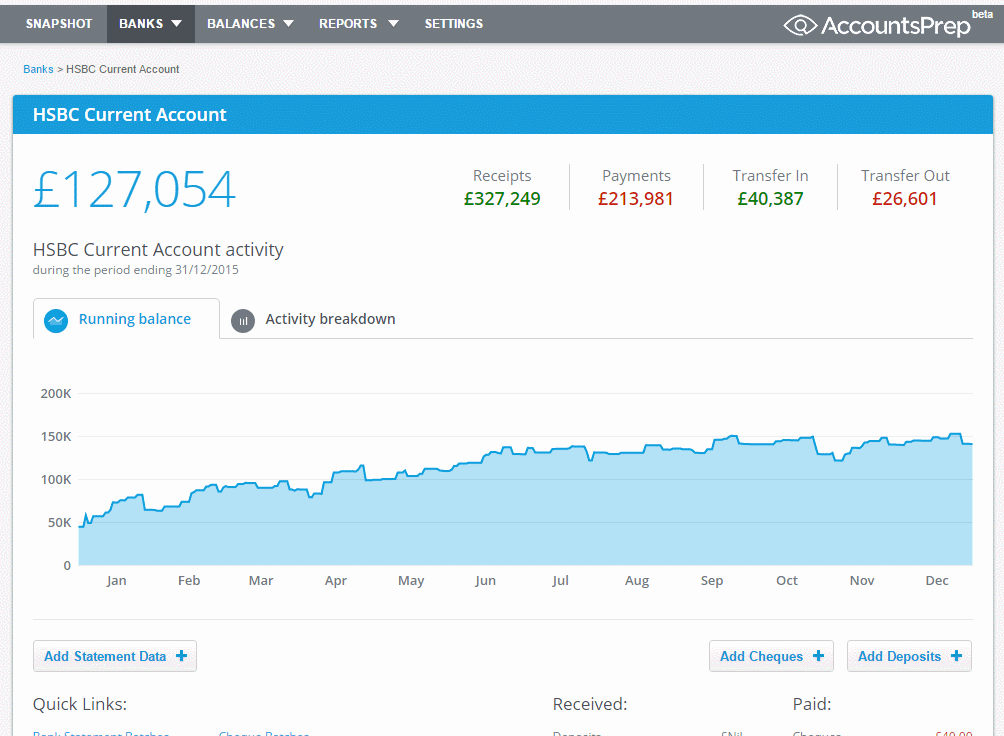
Task: Click the Running balance line-chart icon
Action: click(x=56, y=320)
